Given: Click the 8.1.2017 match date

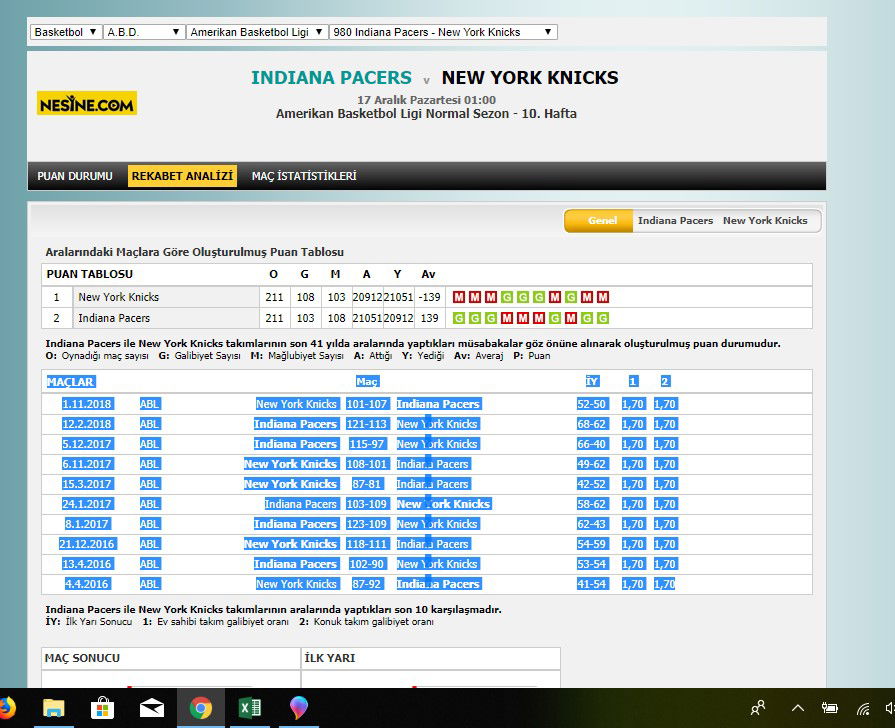Looking at the screenshot, I should coord(87,524).
